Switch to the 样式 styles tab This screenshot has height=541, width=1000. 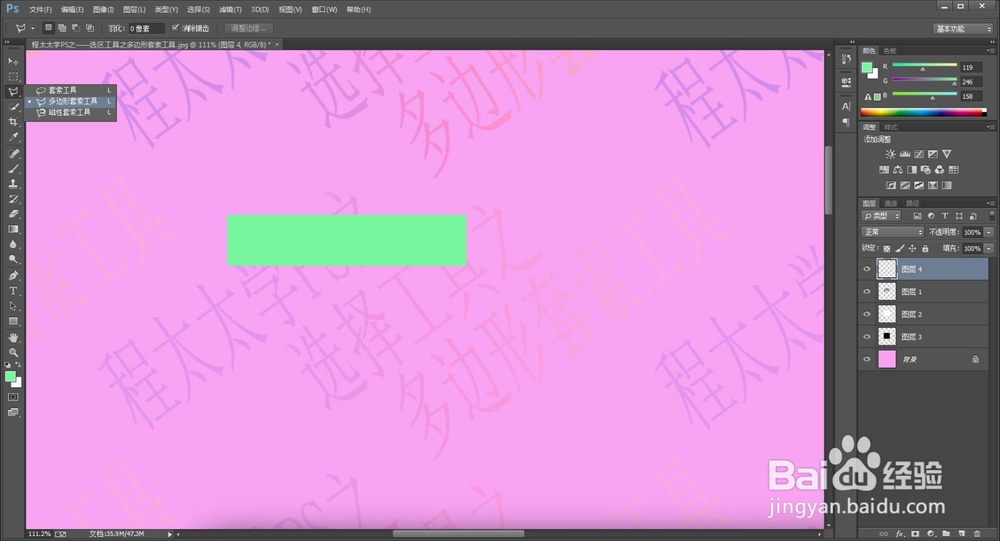click(891, 127)
